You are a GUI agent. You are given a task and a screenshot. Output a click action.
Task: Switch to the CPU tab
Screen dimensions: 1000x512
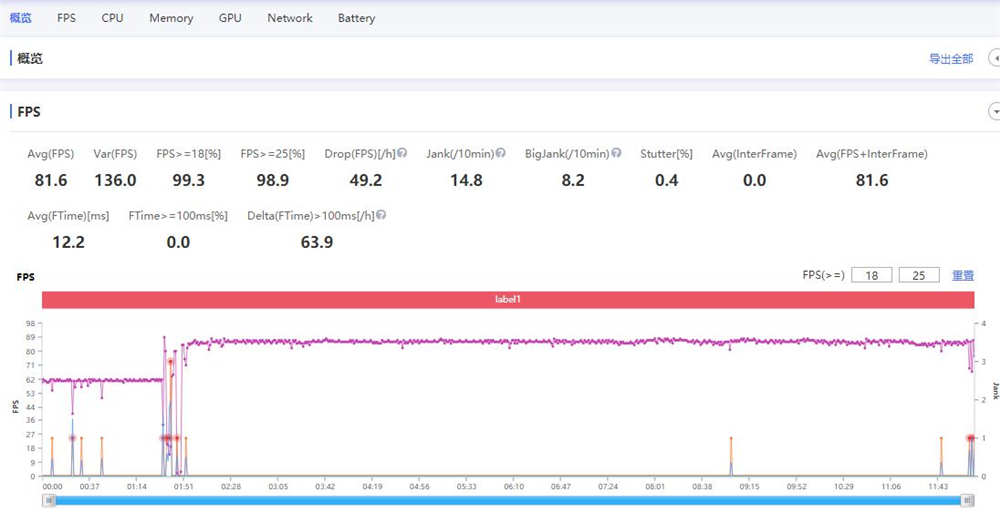point(112,18)
